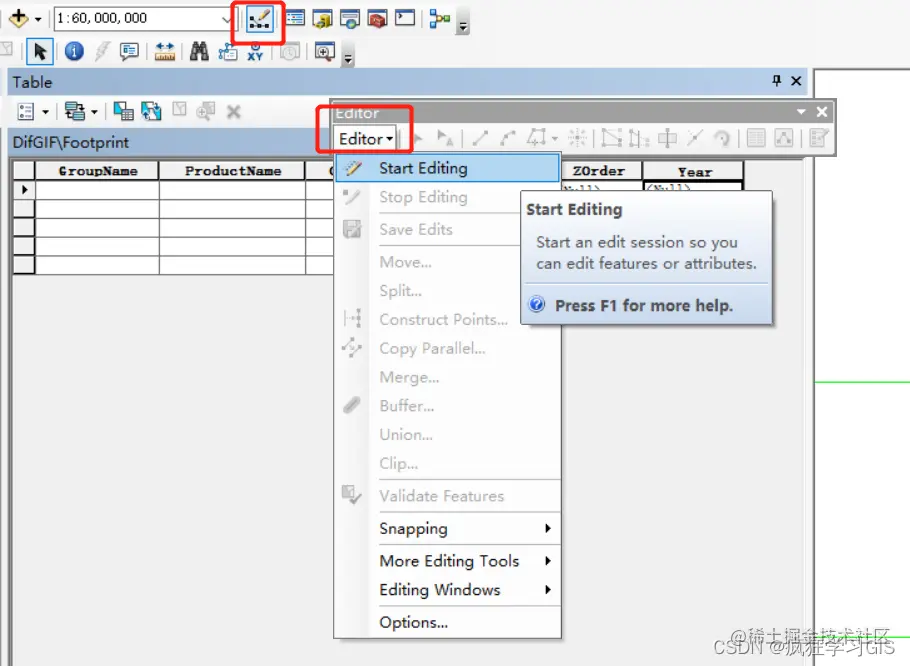
Task: Open the map scale 1:60,000,000 combo box
Action: click(143, 19)
